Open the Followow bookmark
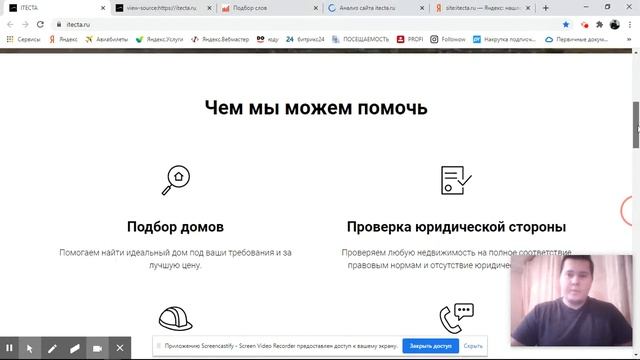Viewport: 640px width, 360px height. click(x=448, y=39)
